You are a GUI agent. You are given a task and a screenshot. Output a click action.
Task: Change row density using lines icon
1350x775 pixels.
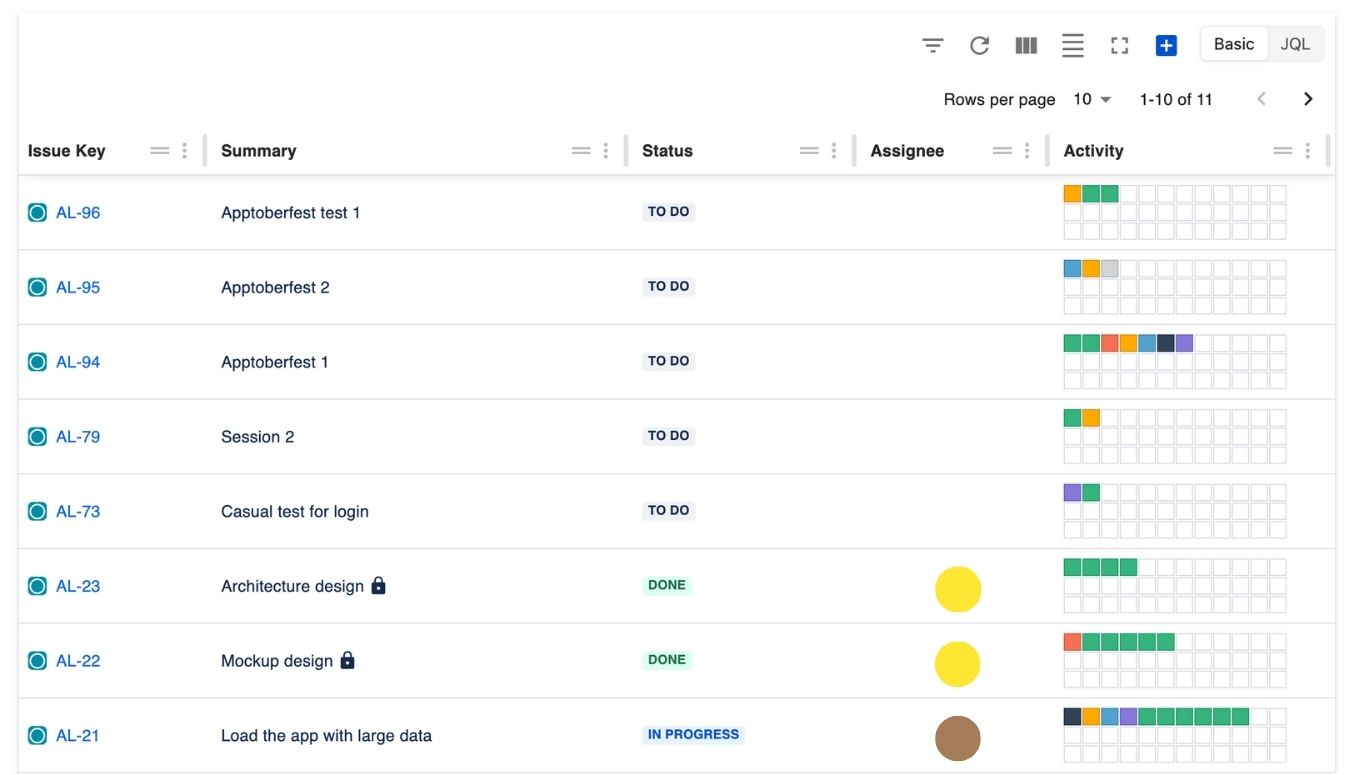pyautogui.click(x=1072, y=45)
